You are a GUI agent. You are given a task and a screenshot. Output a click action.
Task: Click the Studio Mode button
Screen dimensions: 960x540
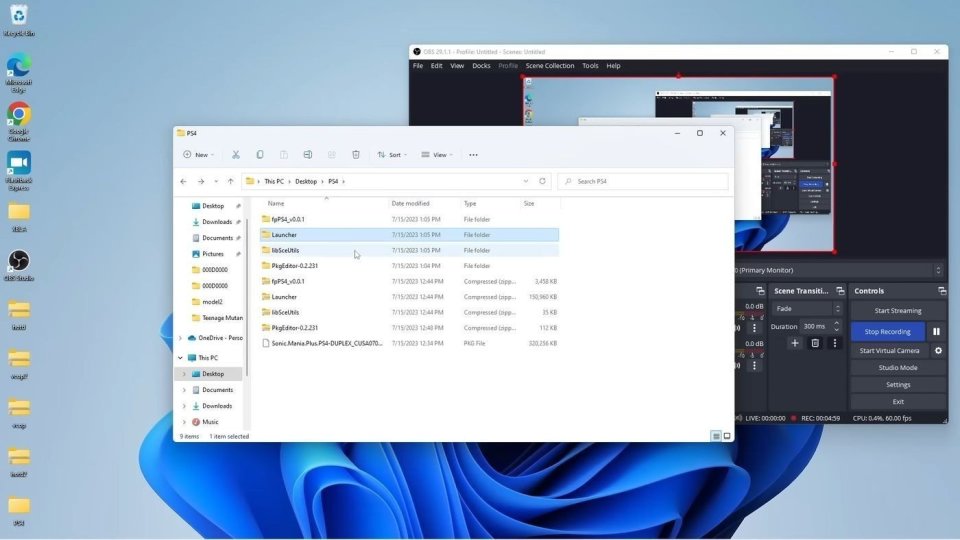tap(897, 368)
